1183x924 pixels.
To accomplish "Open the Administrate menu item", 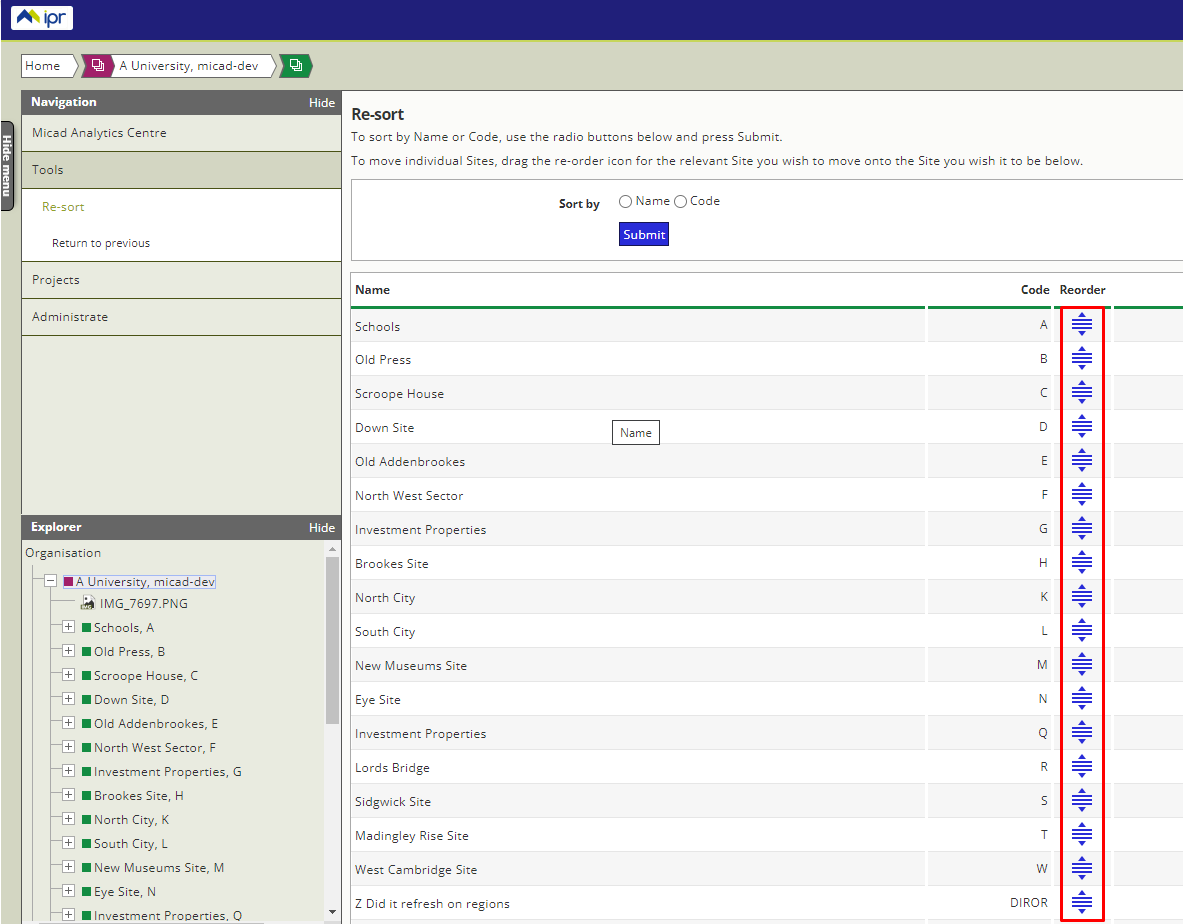I will pyautogui.click(x=70, y=317).
